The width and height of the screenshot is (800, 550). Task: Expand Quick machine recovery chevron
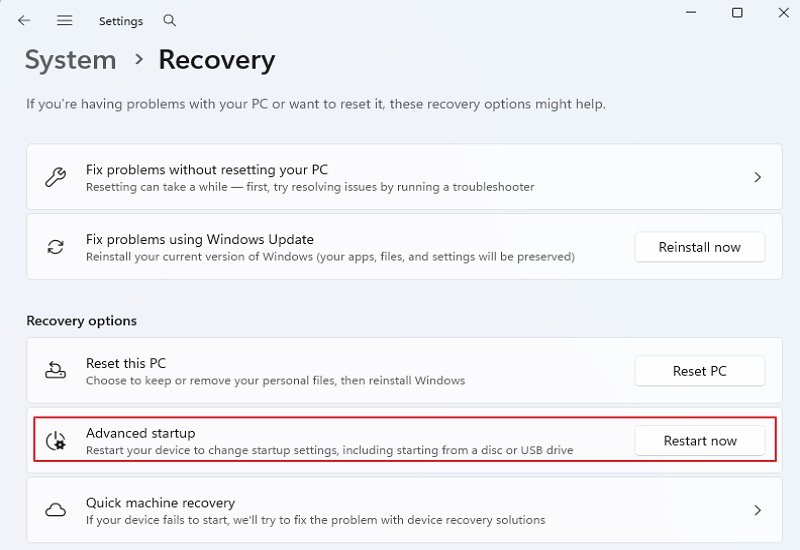[x=757, y=510]
